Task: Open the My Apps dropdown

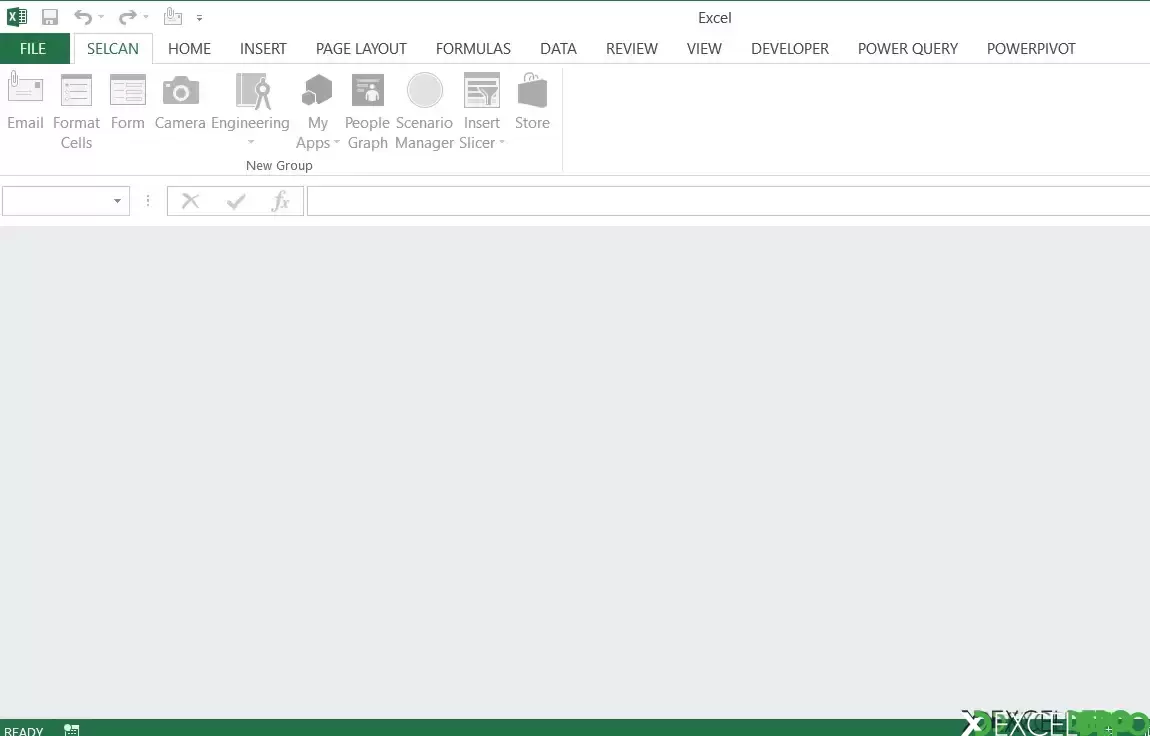Action: click(318, 111)
